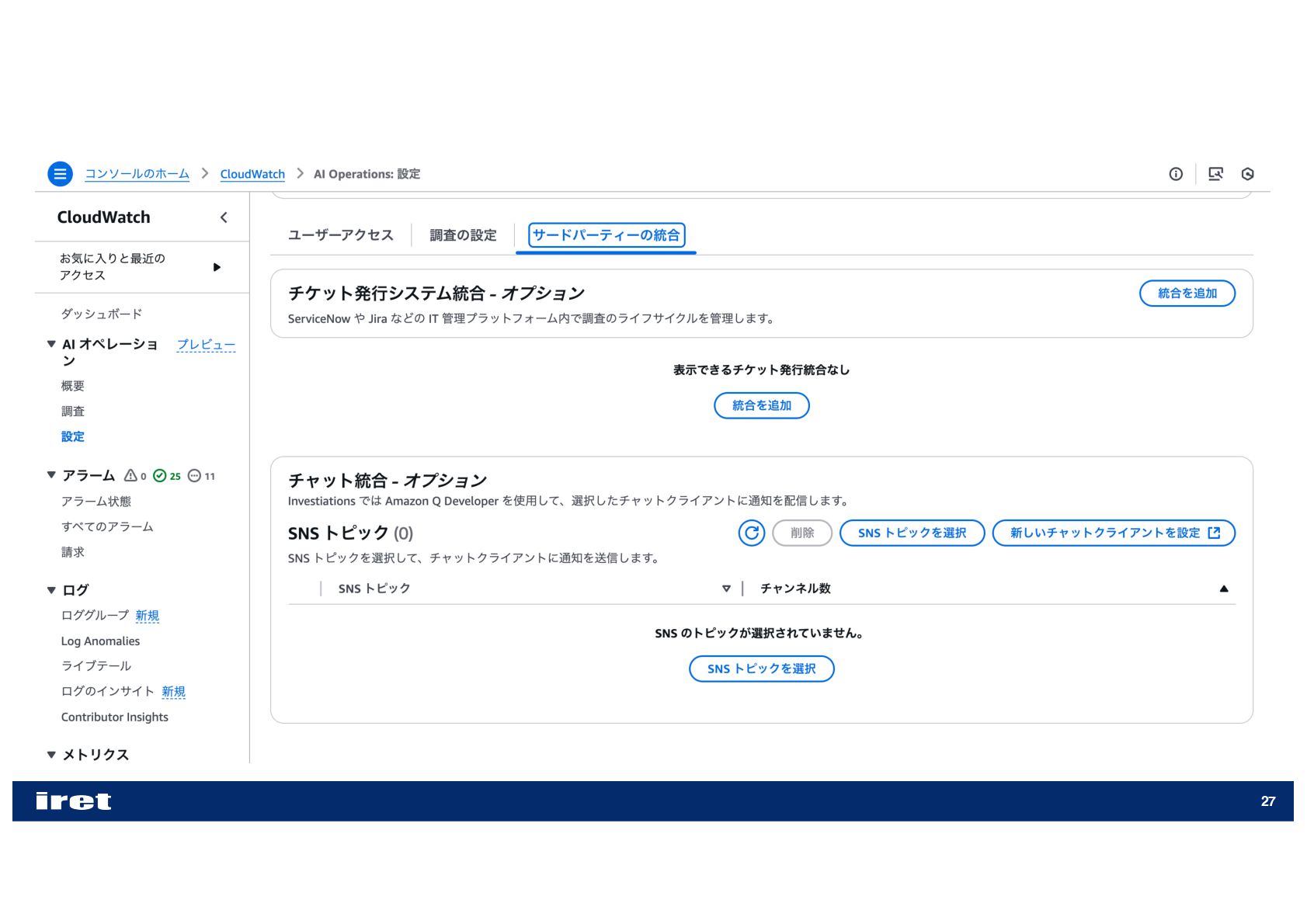1307x924 pixels.
Task: Click the SNS トピック column header
Action: tap(374, 589)
